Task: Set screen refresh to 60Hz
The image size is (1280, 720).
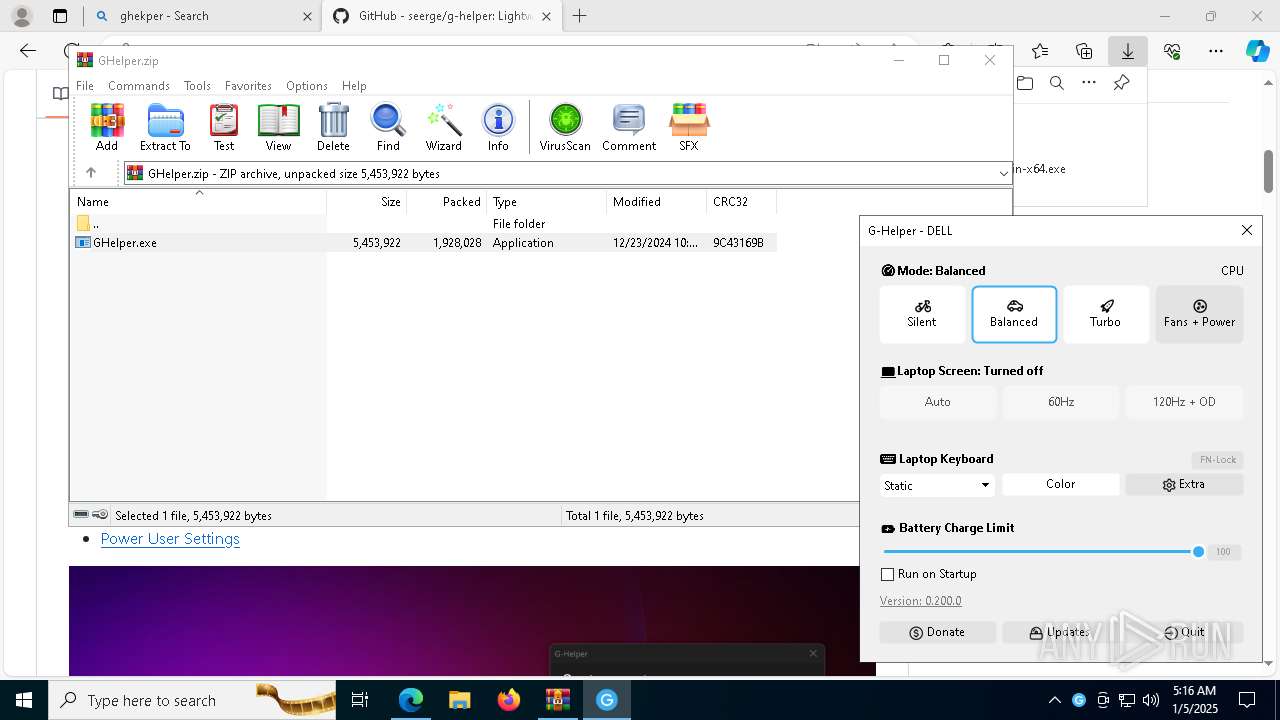Action: tap(1061, 402)
